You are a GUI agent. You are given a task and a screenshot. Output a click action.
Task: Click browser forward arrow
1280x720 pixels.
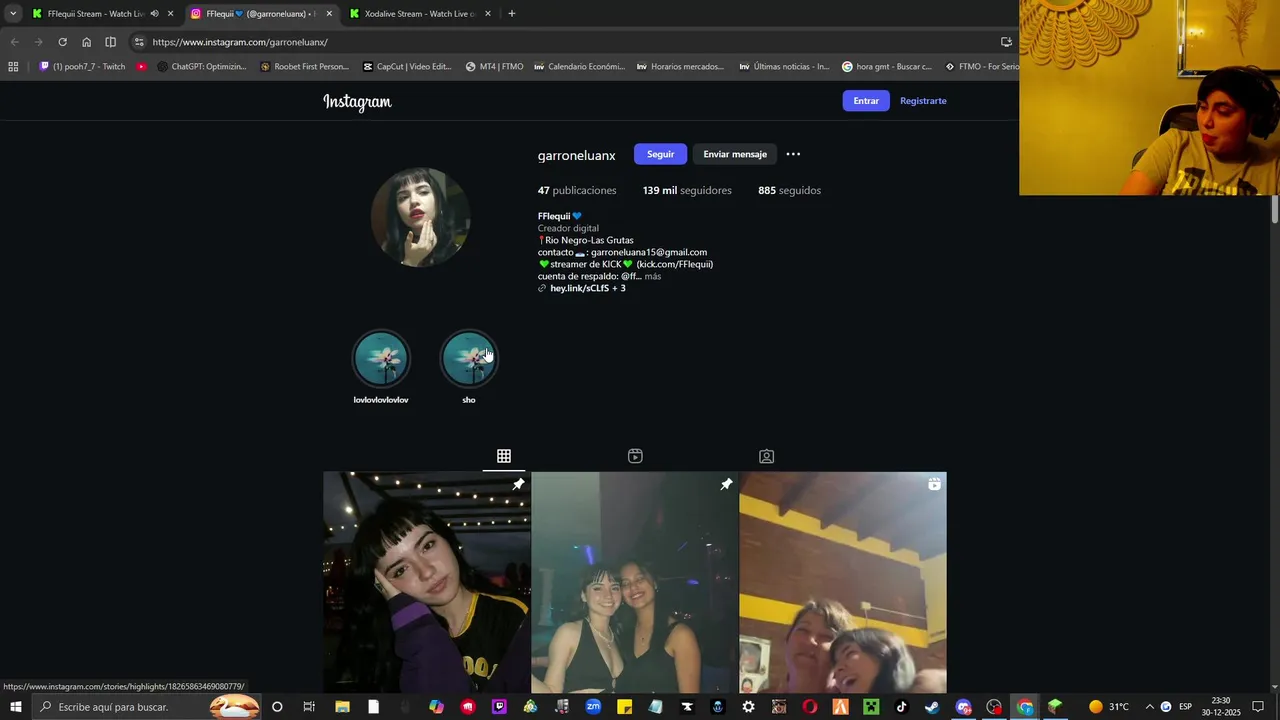coord(38,42)
